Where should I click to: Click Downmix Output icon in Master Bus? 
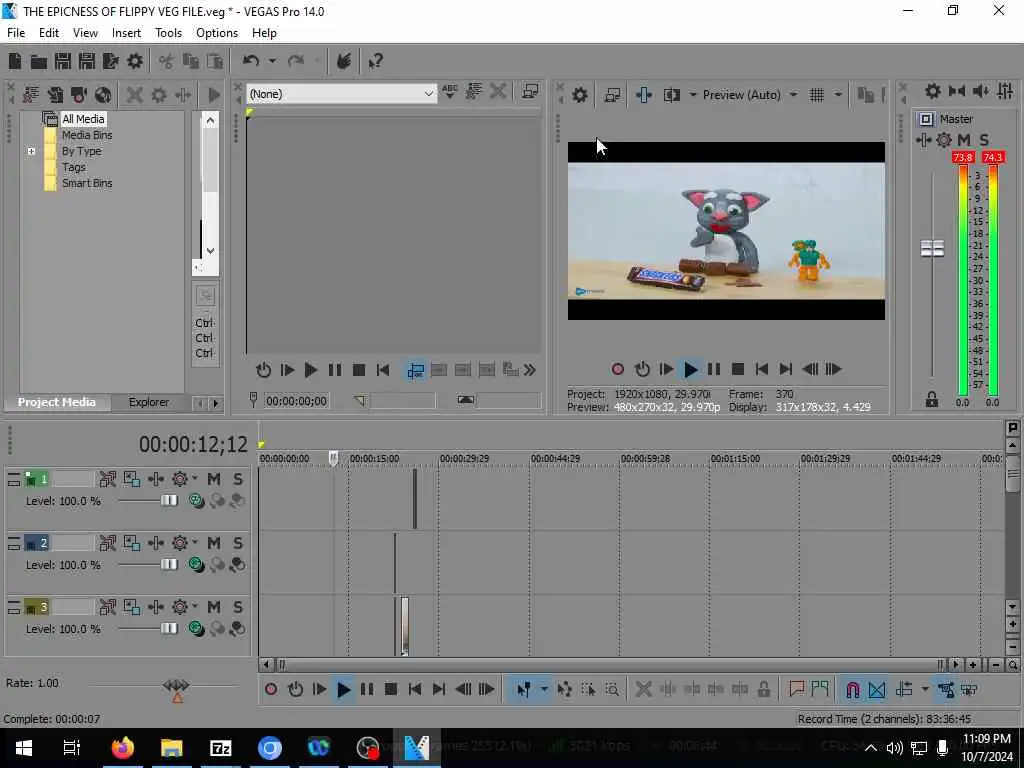pyautogui.click(x=957, y=91)
